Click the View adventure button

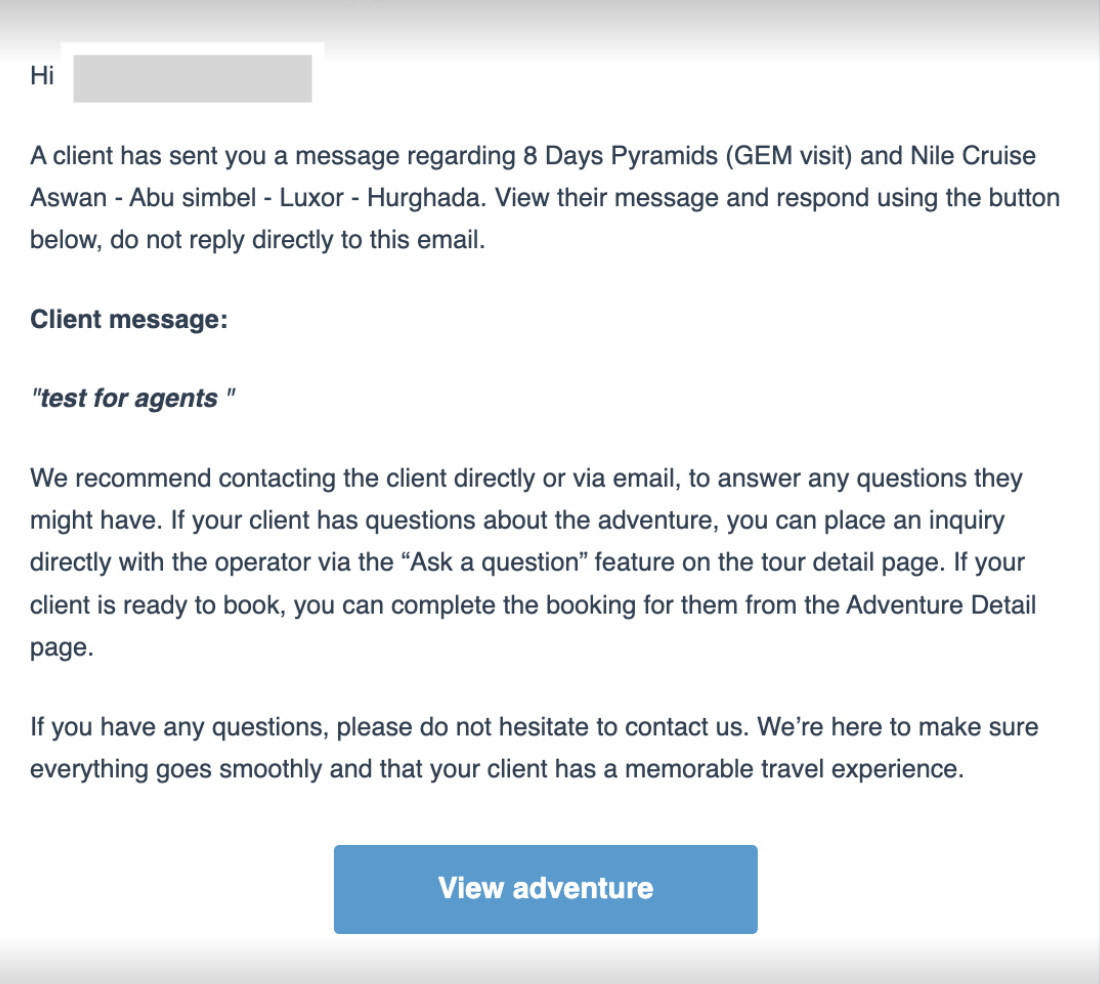(x=545, y=888)
